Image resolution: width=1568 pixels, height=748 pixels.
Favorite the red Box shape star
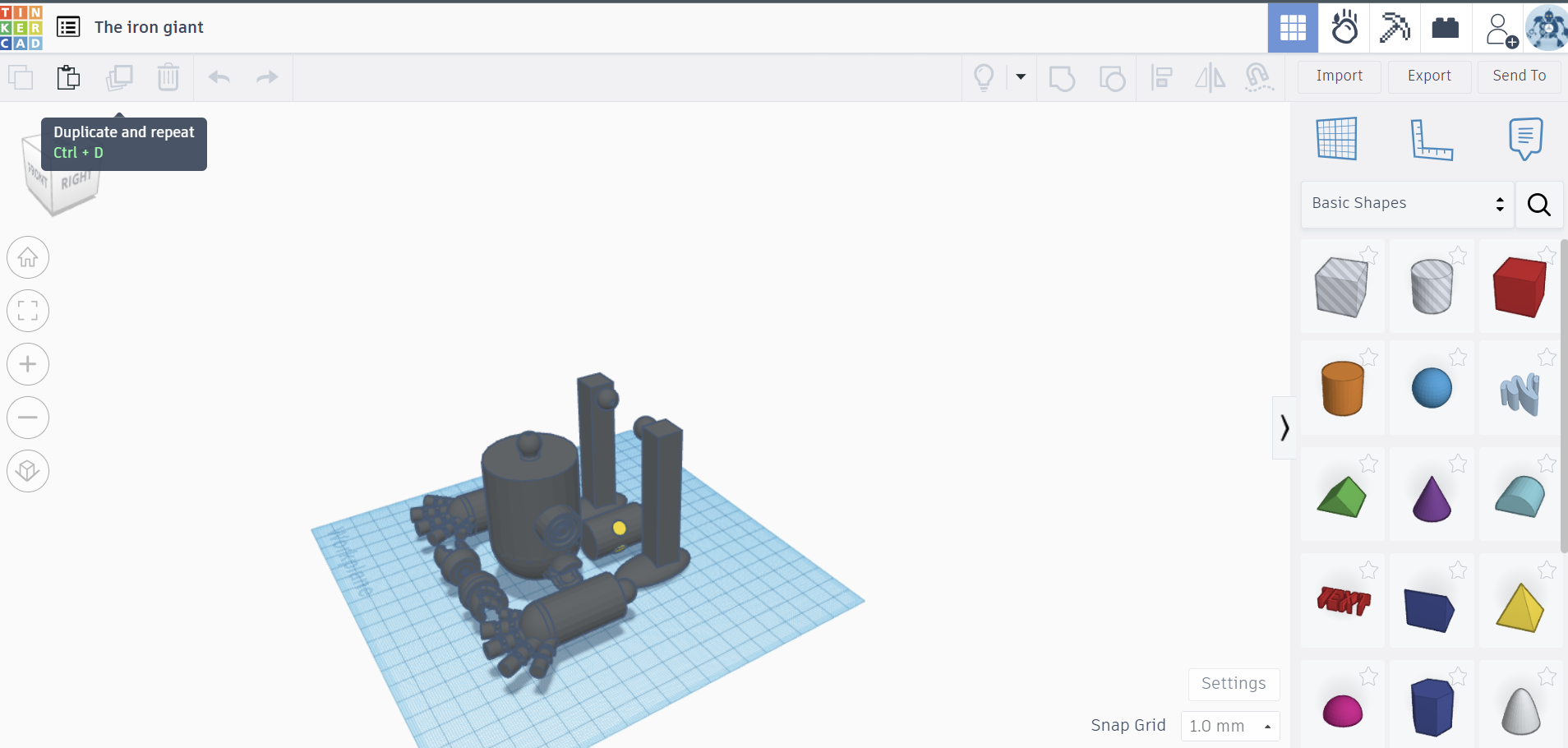(x=1547, y=255)
